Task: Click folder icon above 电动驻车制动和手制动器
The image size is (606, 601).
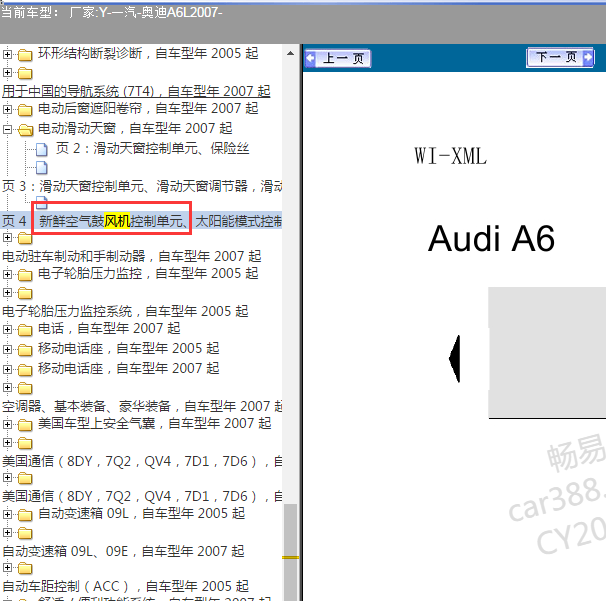Action: click(25, 238)
